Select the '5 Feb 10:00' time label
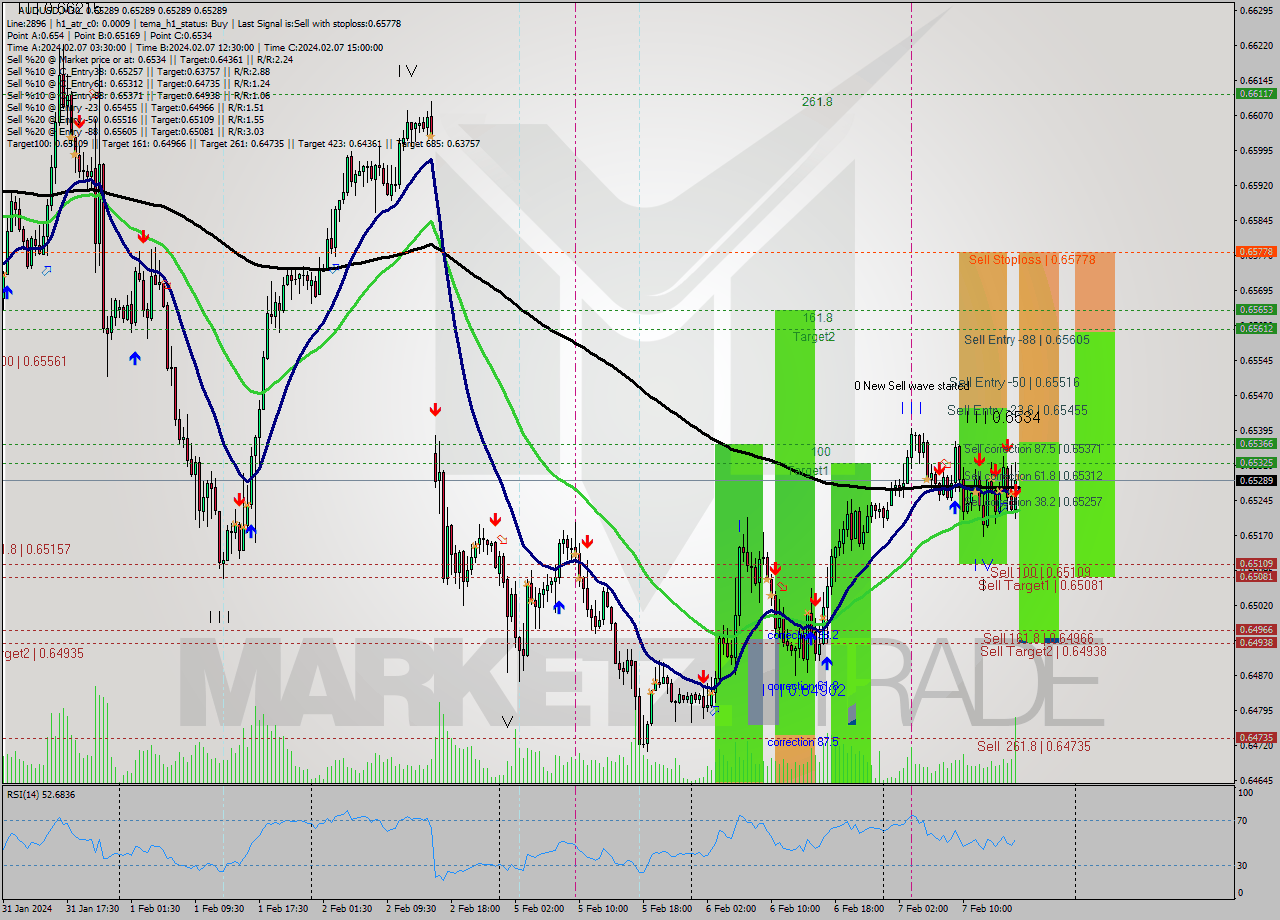1280x920 pixels. [603, 909]
